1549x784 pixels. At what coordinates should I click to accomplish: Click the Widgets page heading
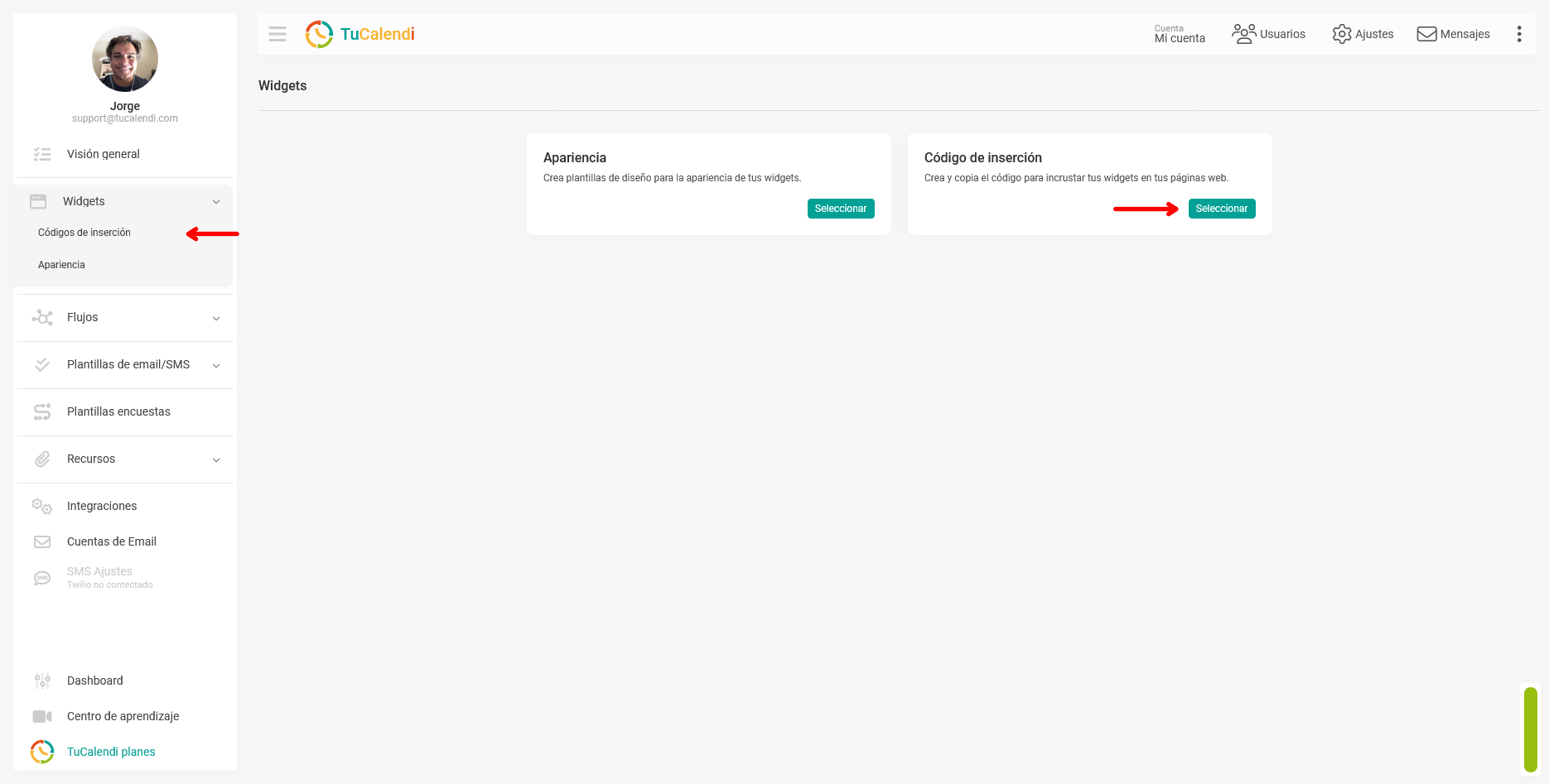282,85
